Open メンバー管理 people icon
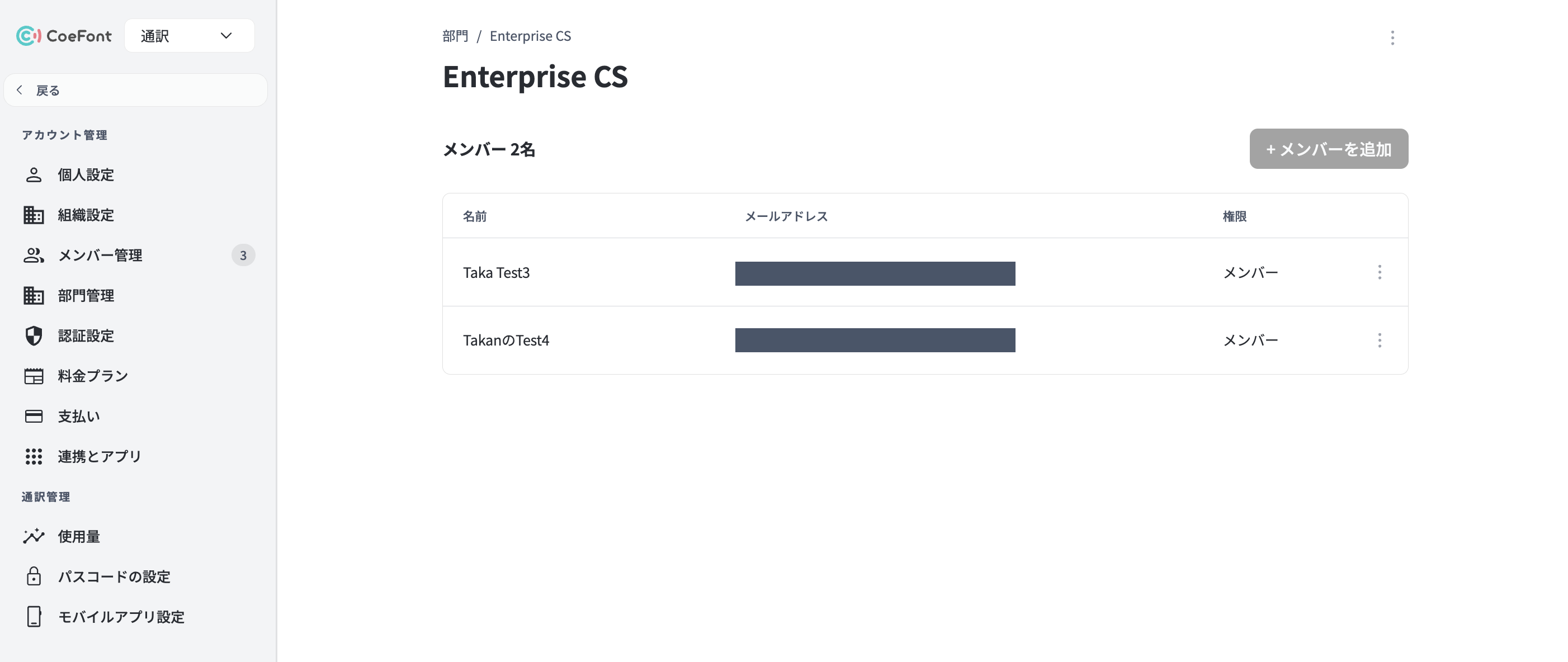The image size is (1568, 662). point(34,256)
